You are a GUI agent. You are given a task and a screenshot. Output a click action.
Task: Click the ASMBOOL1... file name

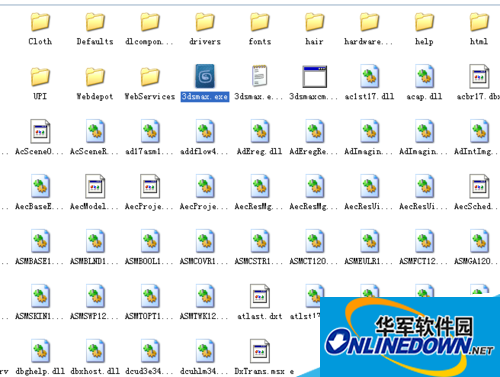pos(149,261)
